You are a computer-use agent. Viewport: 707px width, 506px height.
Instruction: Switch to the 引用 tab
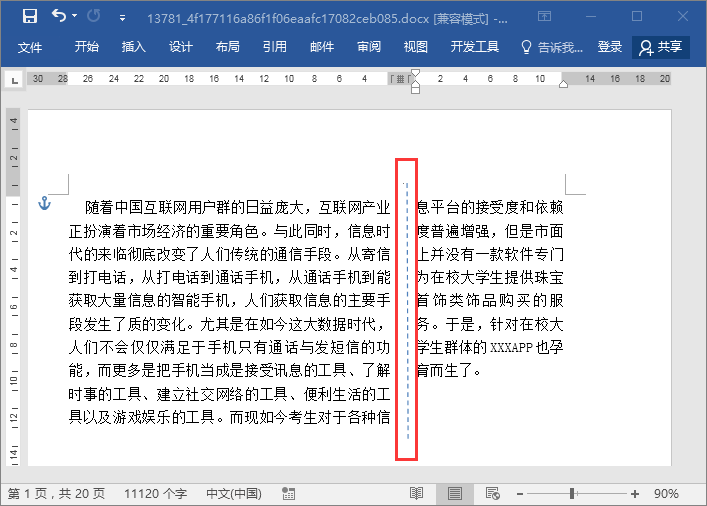275,47
